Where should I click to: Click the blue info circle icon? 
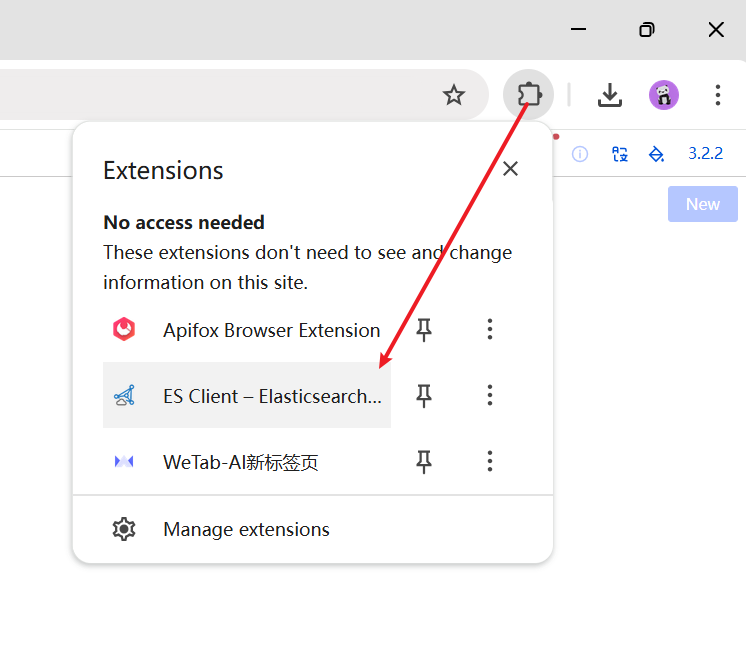click(579, 154)
